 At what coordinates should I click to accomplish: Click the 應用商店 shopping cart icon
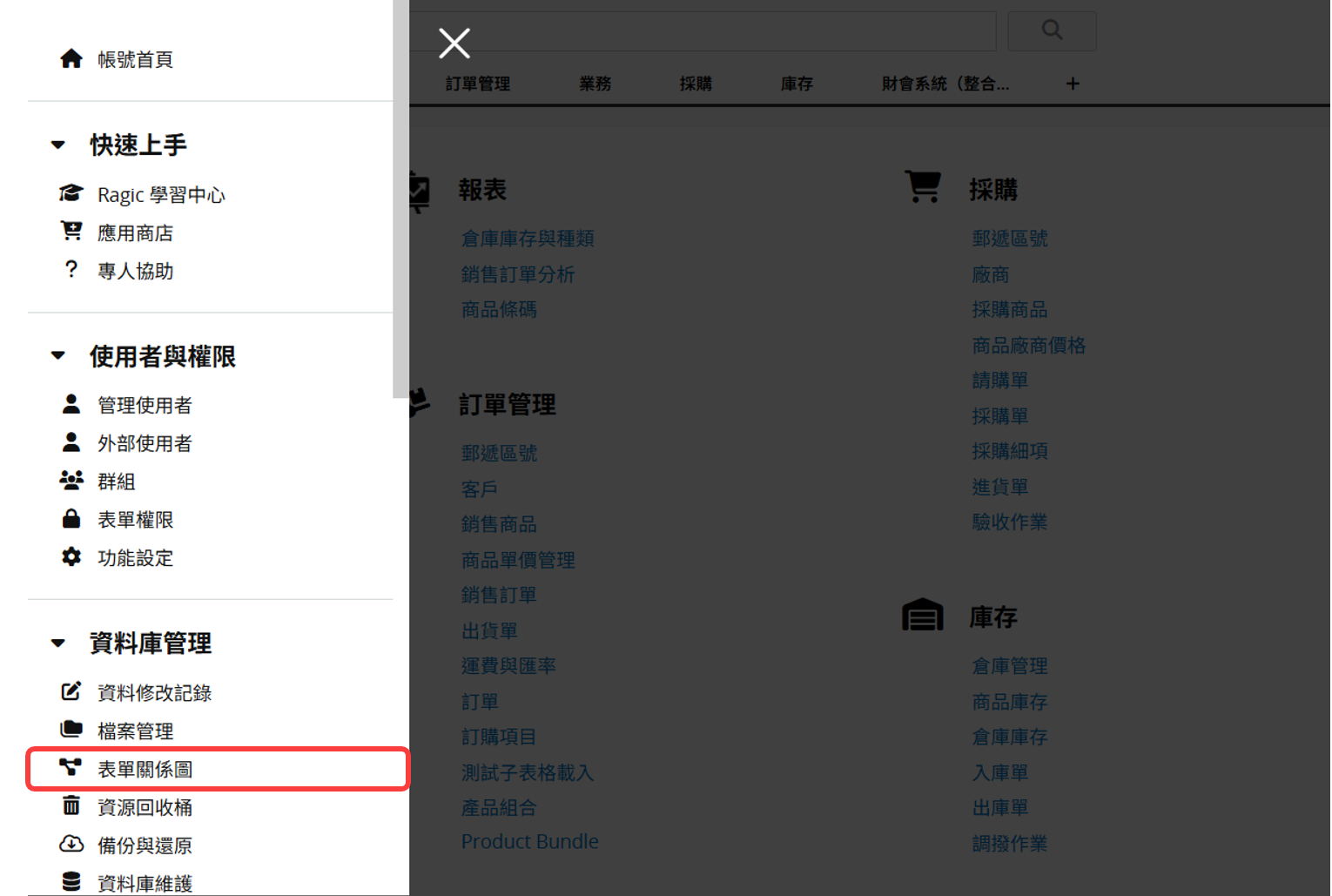71,231
